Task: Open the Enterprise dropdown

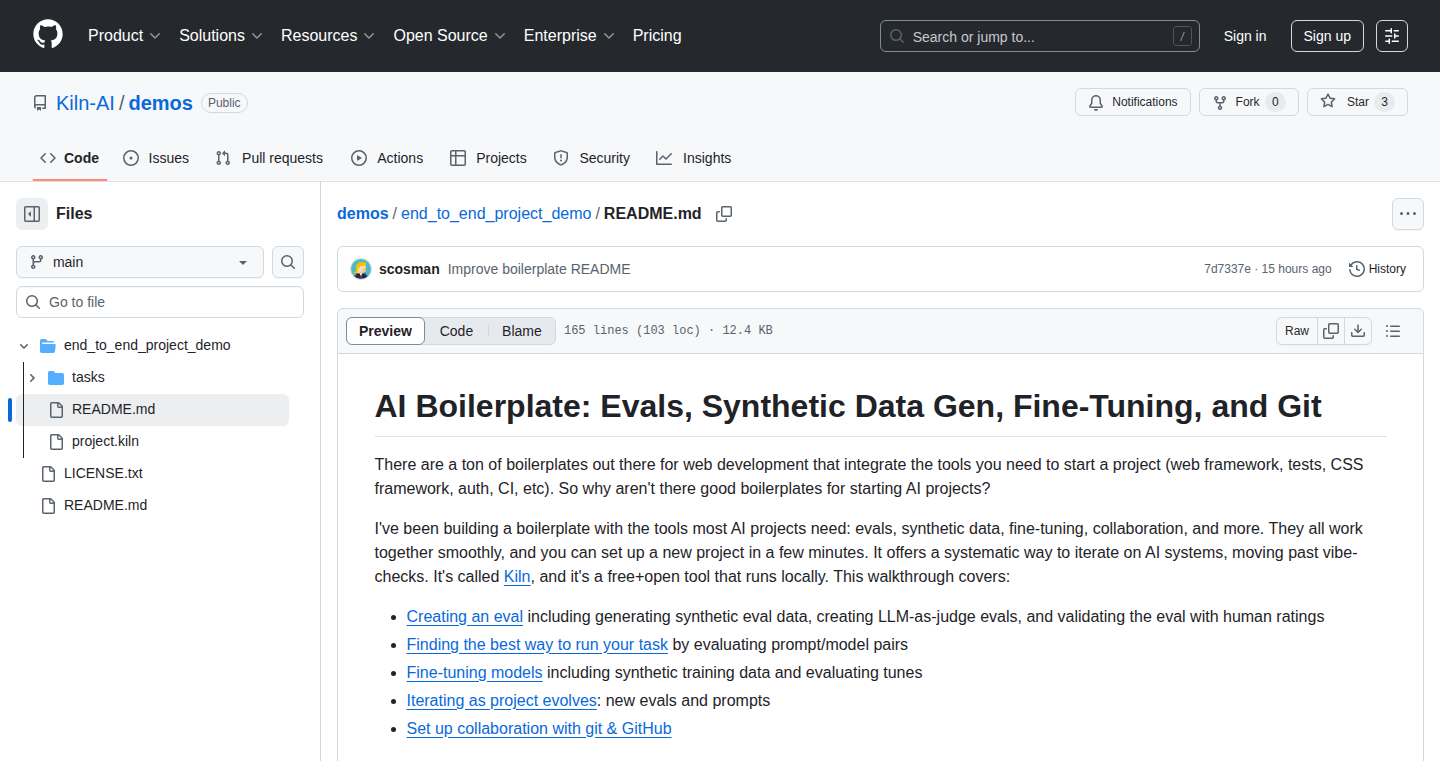Action: (569, 36)
